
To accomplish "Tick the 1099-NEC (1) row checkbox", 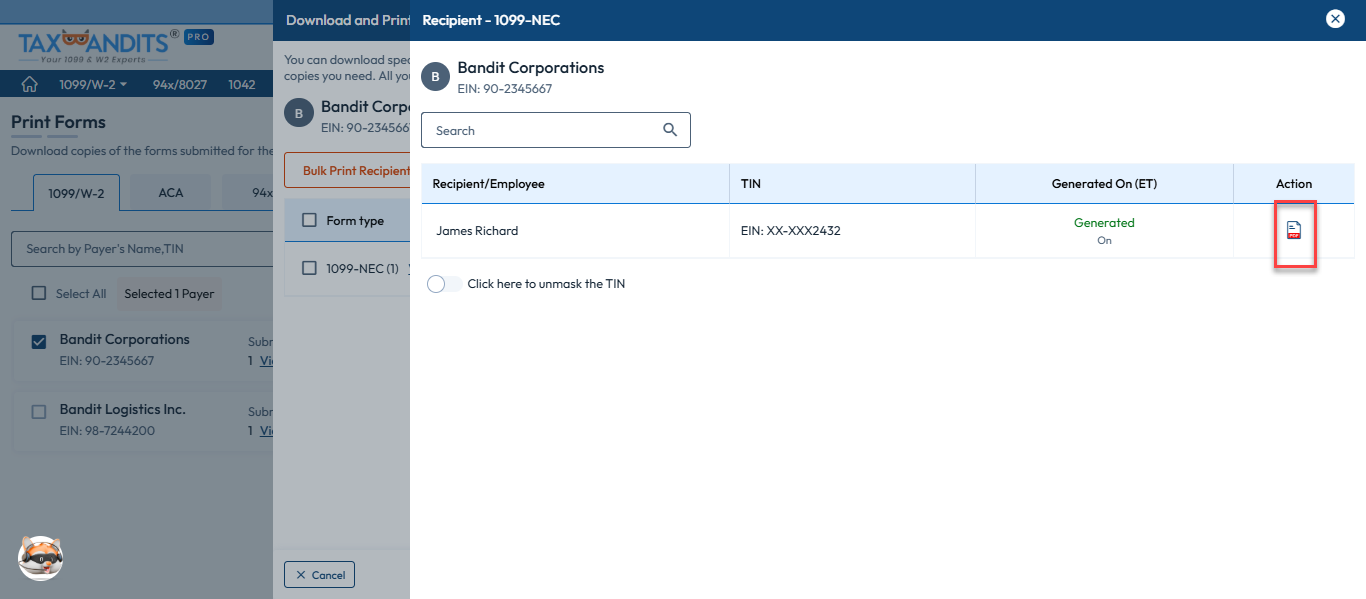I will 309,268.
